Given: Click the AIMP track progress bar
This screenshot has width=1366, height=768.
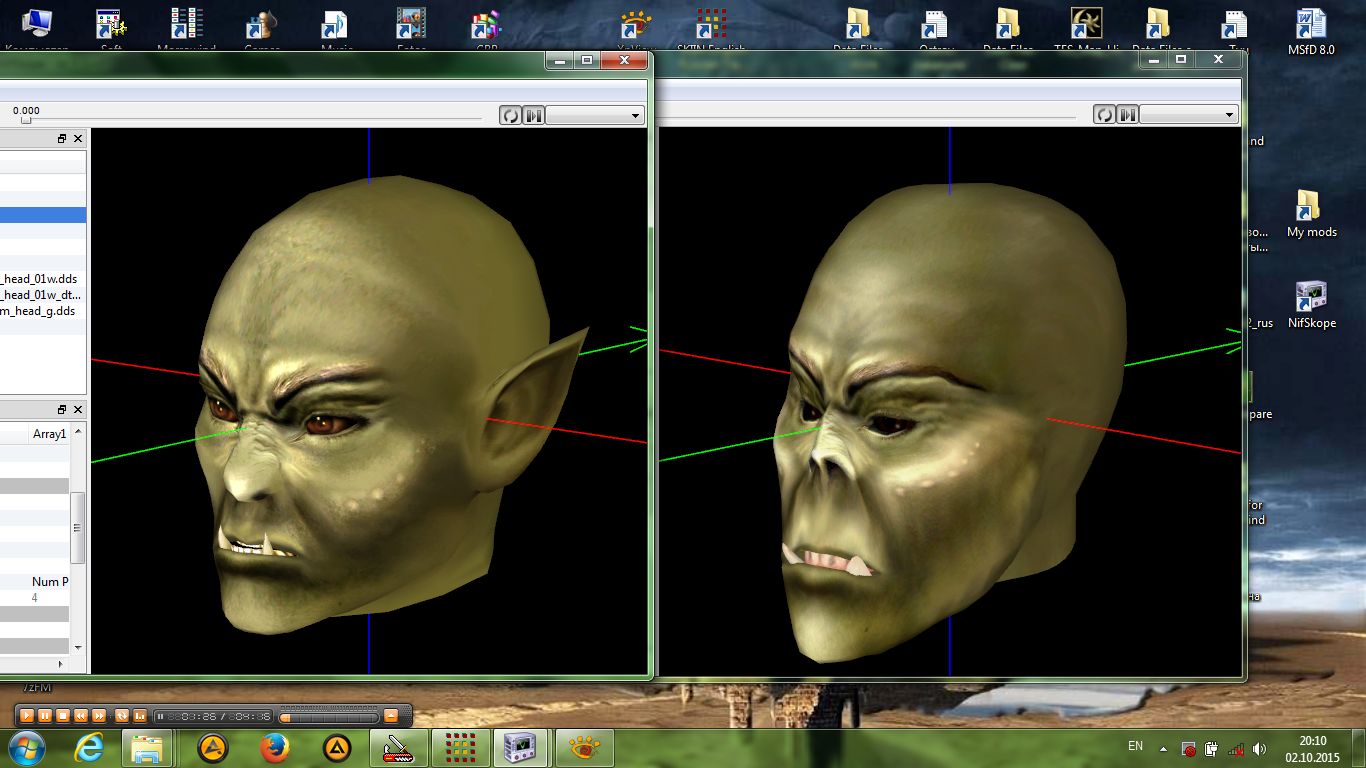Looking at the screenshot, I should coord(329,717).
